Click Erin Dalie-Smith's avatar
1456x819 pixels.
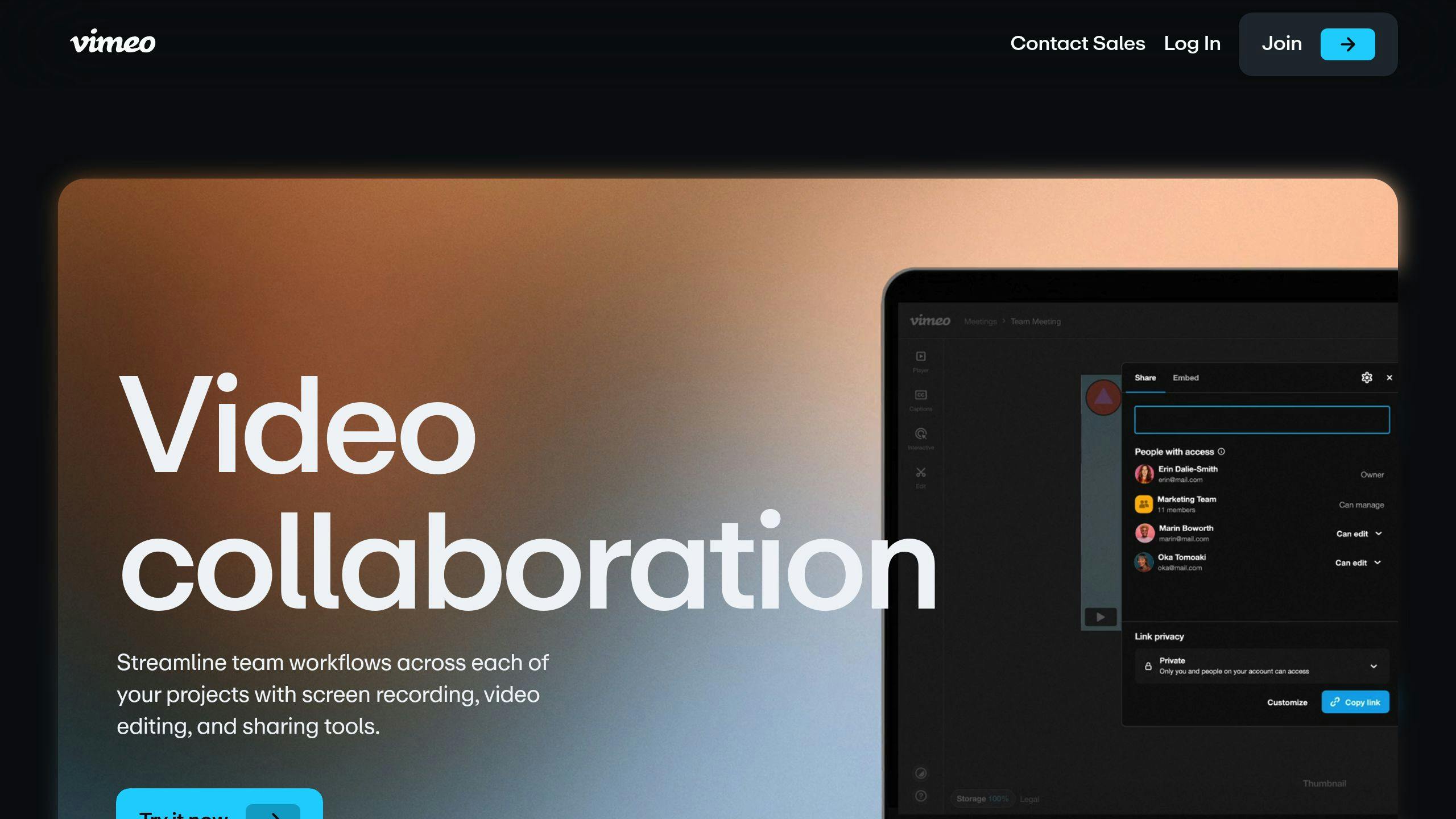(1144, 474)
